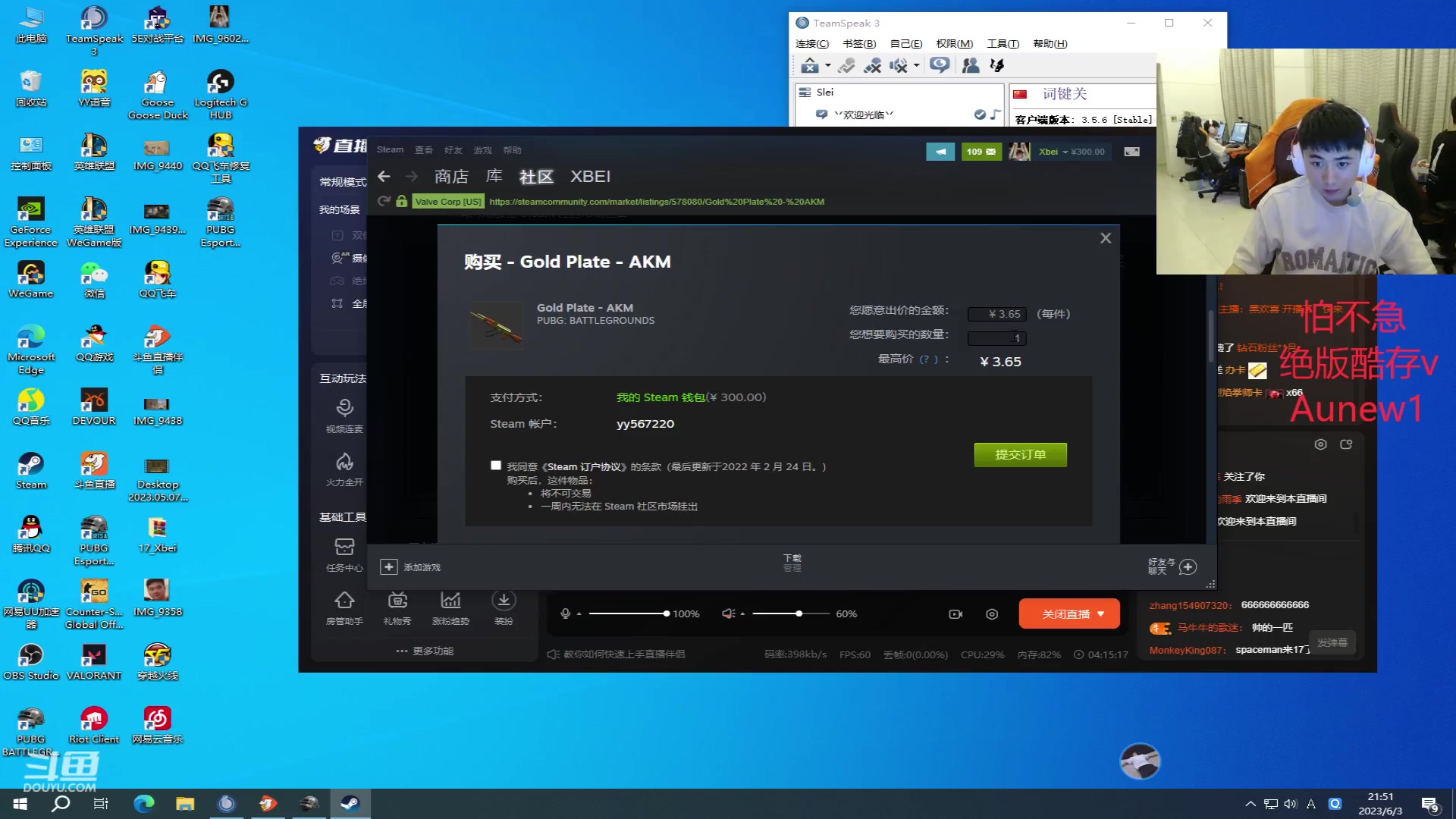The height and width of the screenshot is (819, 1456).
Task: Expand 更多功能 more functions
Action: tap(425, 651)
